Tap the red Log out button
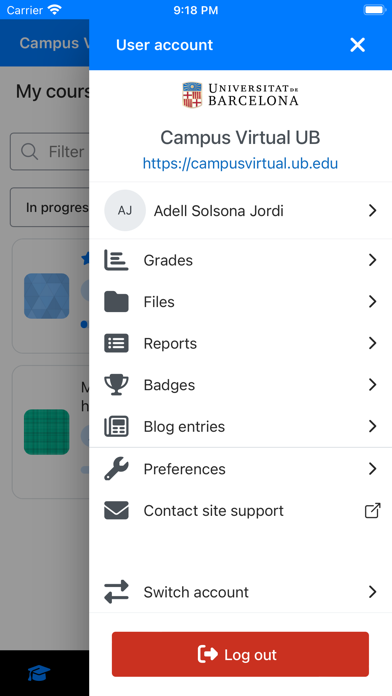392x696 pixels. pyautogui.click(x=240, y=654)
